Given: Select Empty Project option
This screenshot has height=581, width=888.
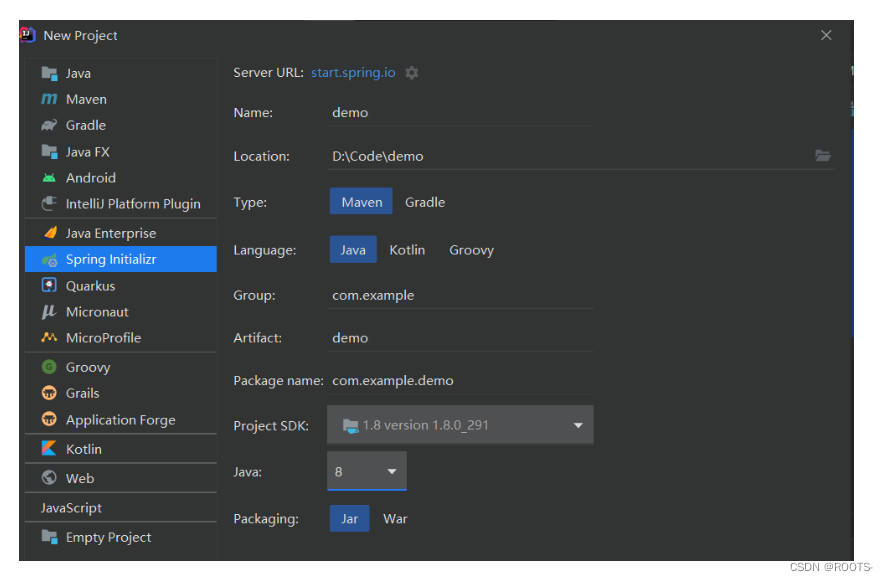Looking at the screenshot, I should pos(121,537).
